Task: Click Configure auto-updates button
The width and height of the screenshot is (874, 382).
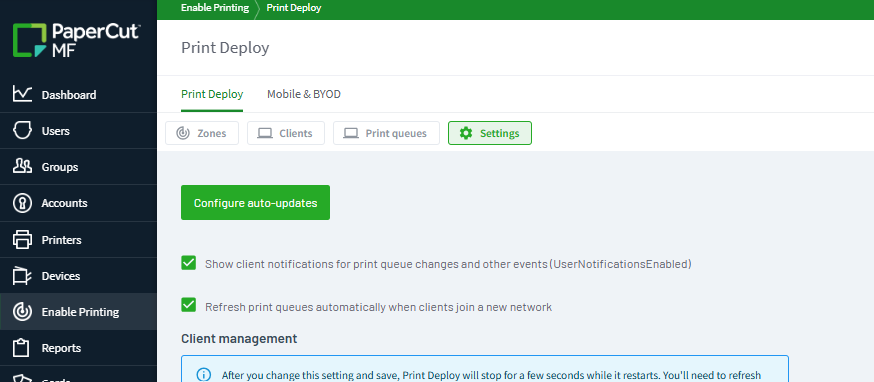Action: (x=255, y=202)
